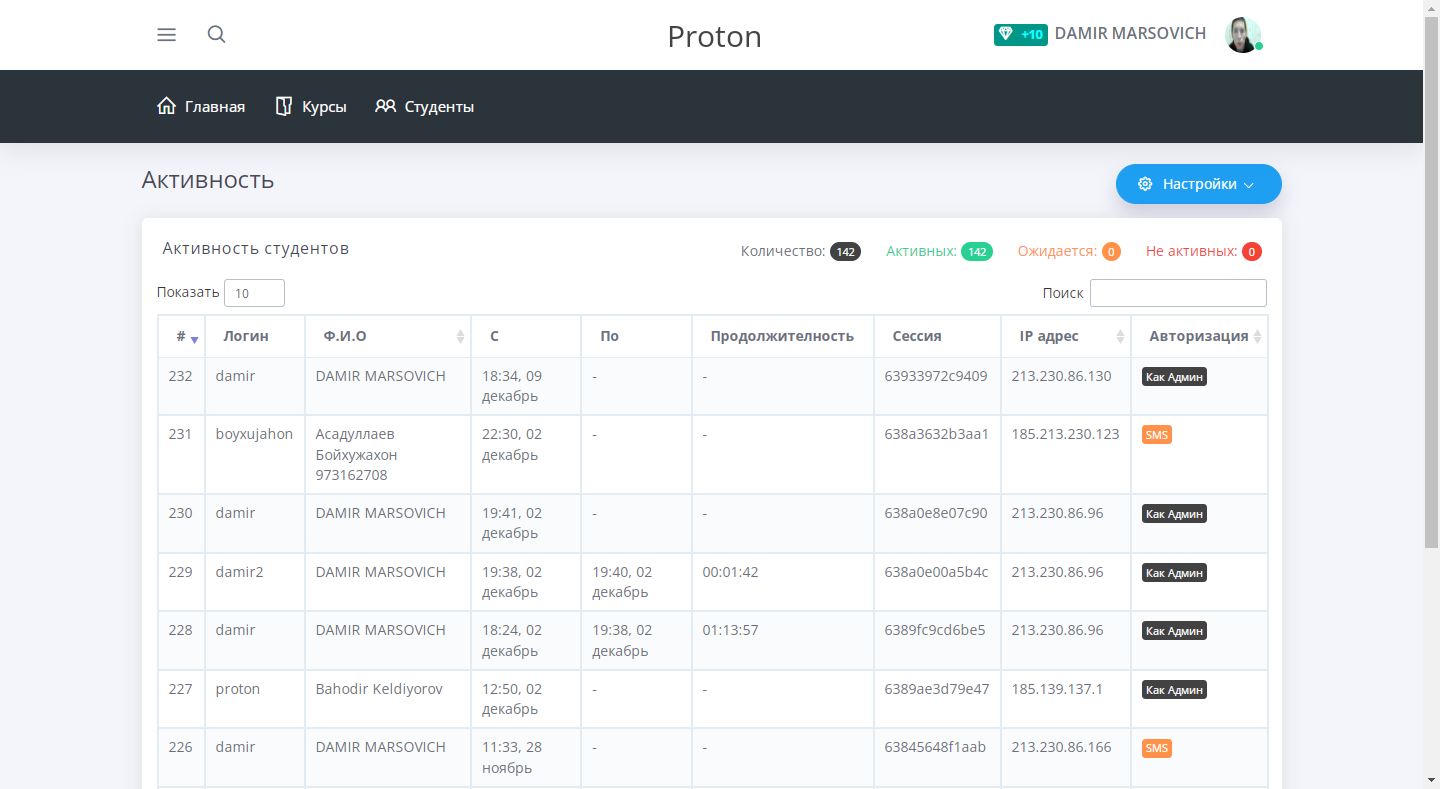This screenshot has width=1440, height=789.
Task: Open the Курсы menu item
Action: tap(324, 107)
